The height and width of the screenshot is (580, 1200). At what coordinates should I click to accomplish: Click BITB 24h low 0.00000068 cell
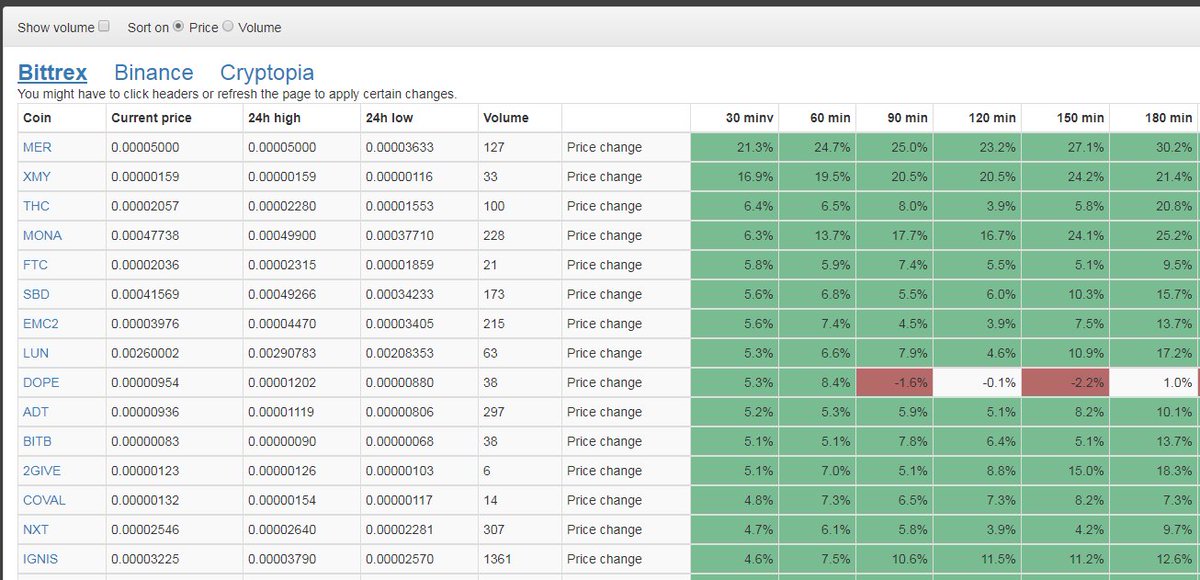419,441
